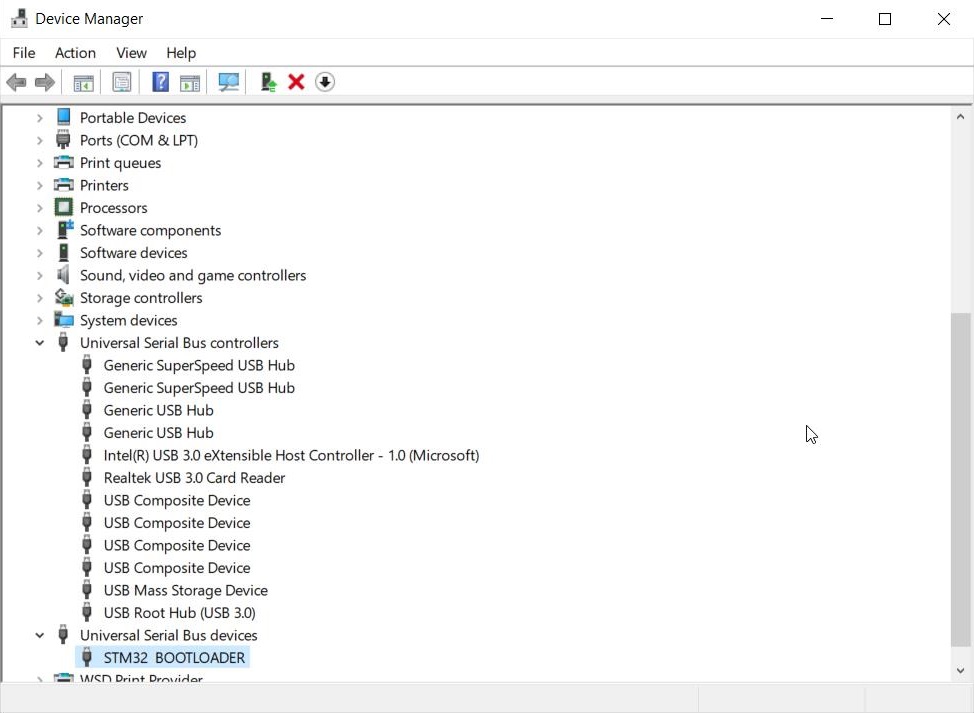Screen dimensions: 974x713
Task: Open the Action menu
Action: tap(75, 53)
